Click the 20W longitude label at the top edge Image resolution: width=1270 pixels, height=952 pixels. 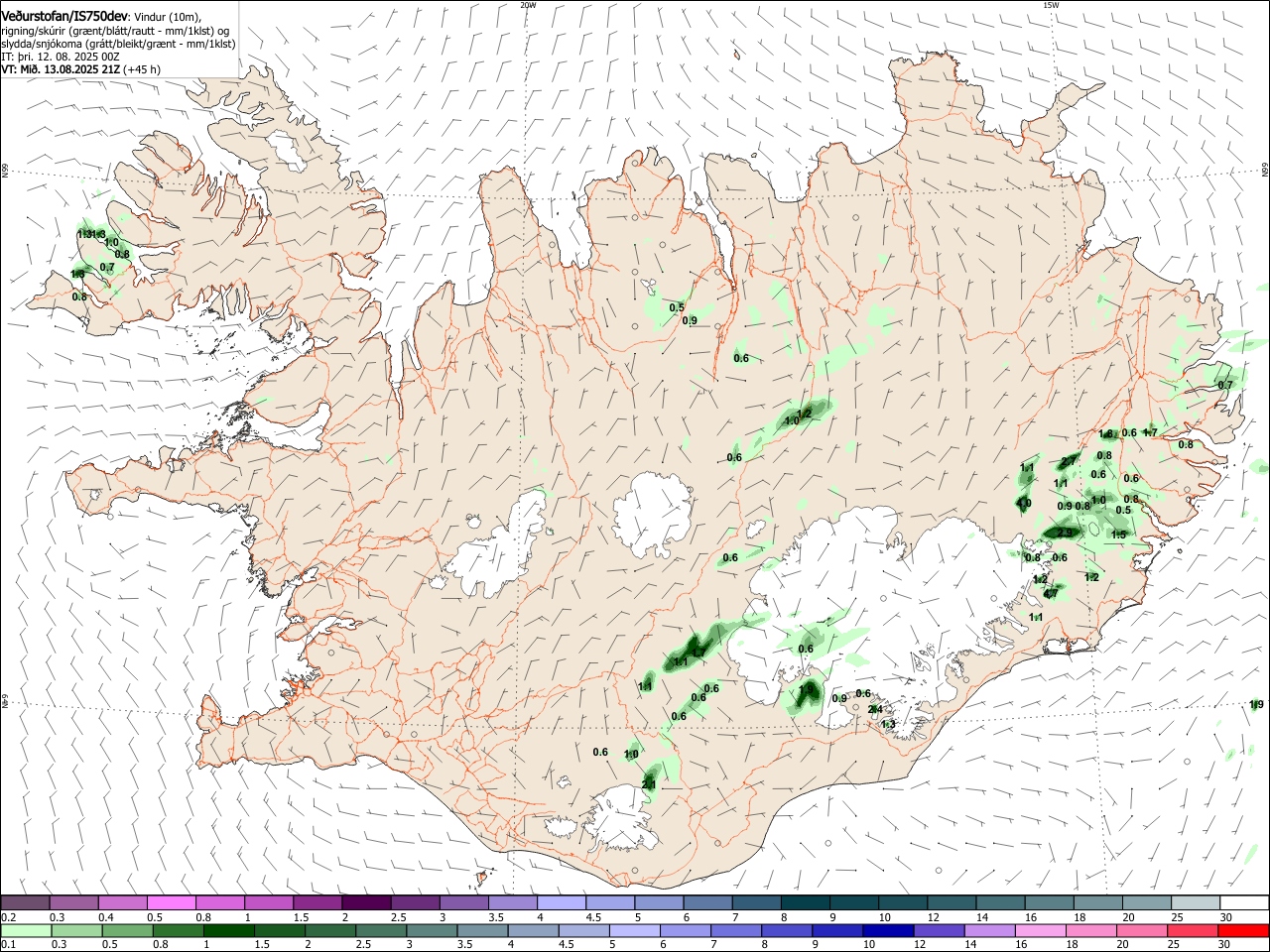(x=528, y=5)
